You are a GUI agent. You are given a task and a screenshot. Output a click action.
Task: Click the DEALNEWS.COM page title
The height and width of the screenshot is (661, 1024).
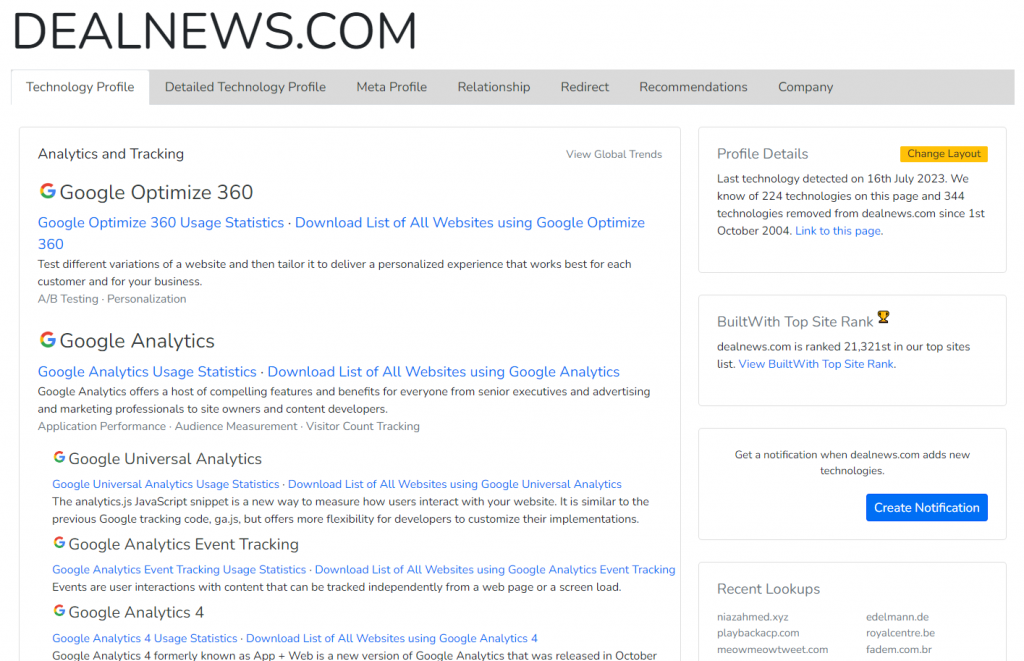[x=215, y=31]
